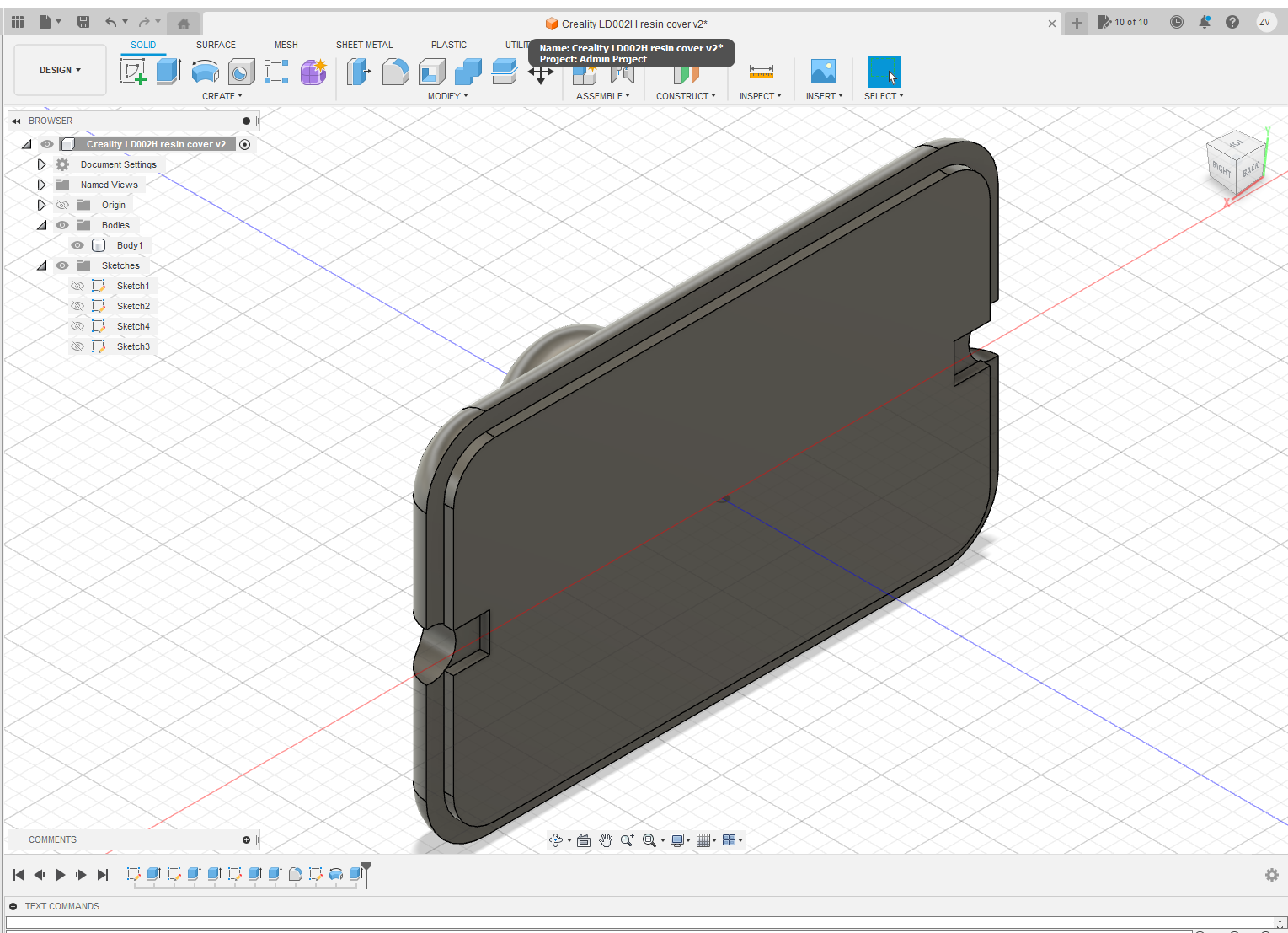
Task: Switch to the MESH tab
Action: pos(286,45)
